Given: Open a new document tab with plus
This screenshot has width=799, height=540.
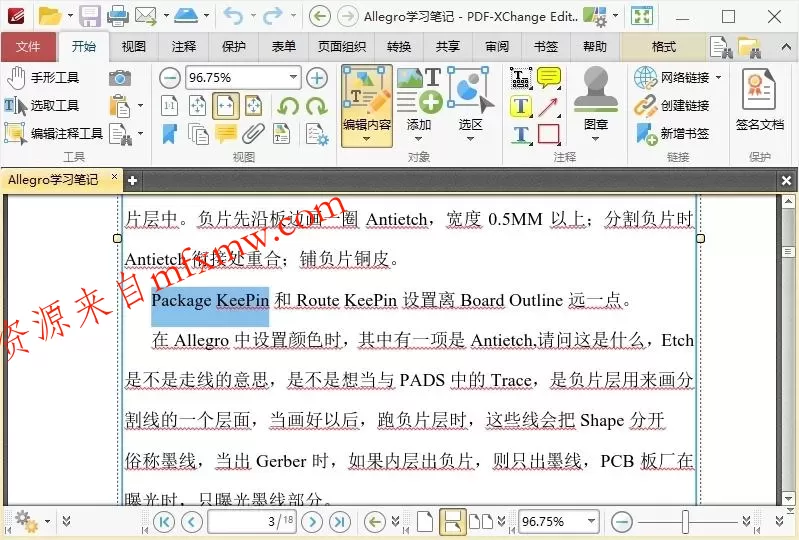Looking at the screenshot, I should point(132,180).
